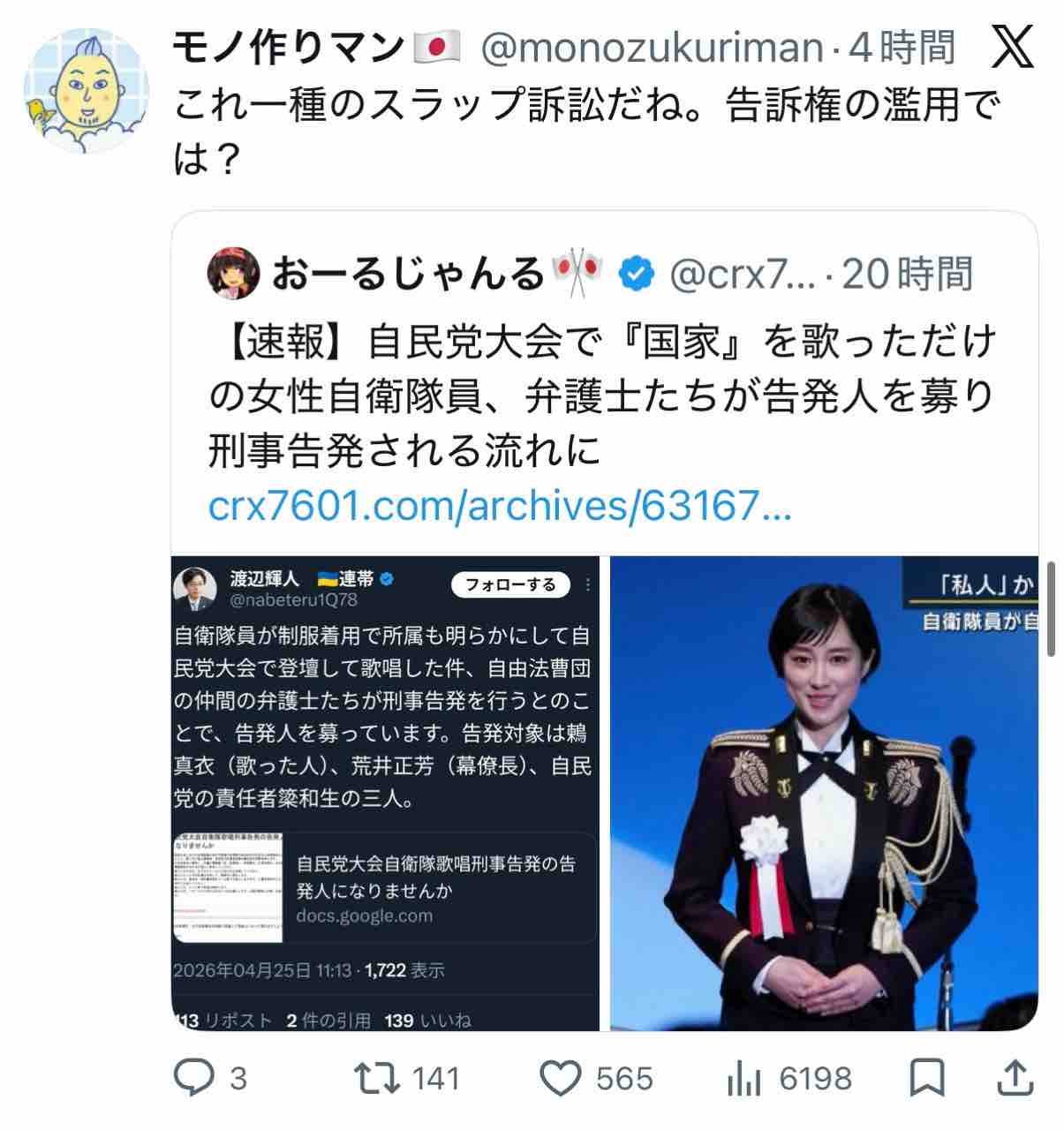
Task: Open docs.google.com link card in screenshot
Action: 386,889
